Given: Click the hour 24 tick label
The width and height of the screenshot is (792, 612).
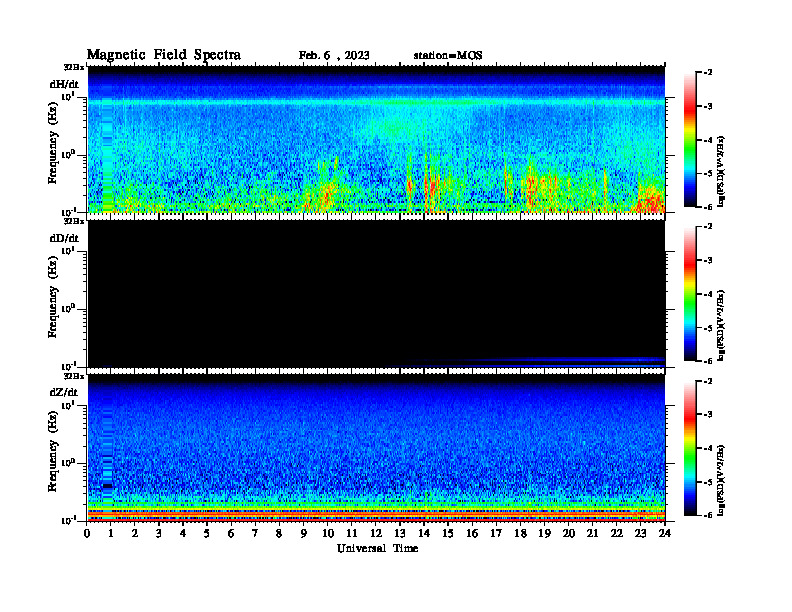Looking at the screenshot, I should (665, 534).
